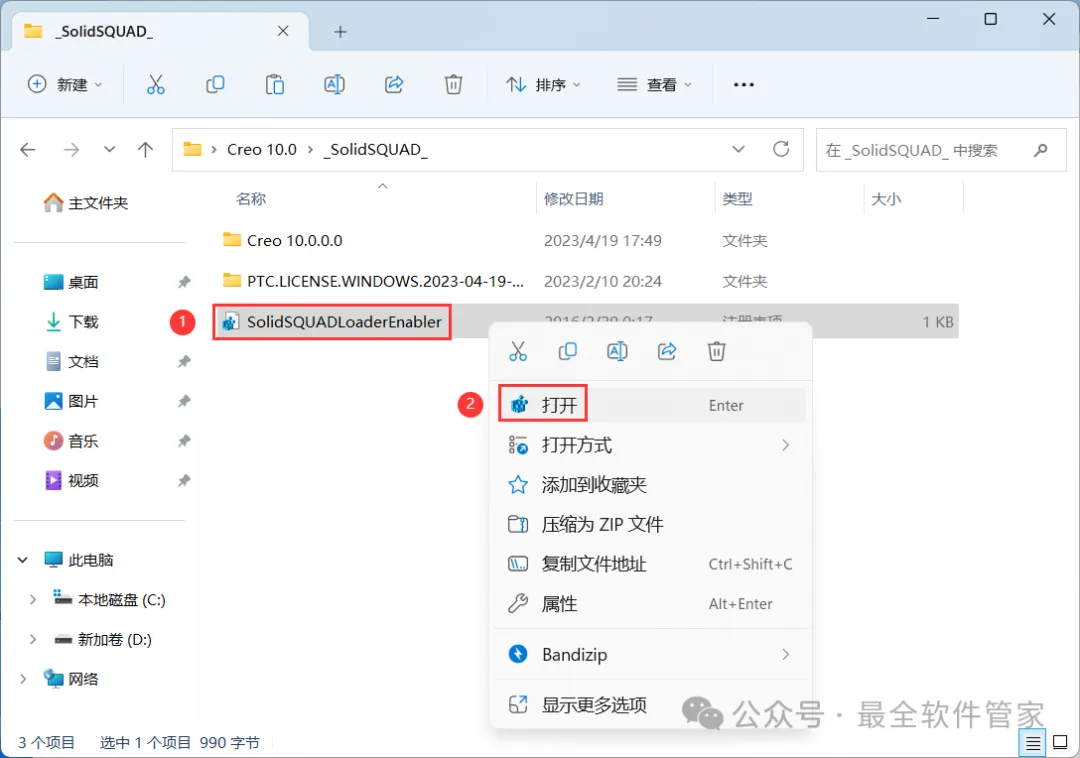The image size is (1080, 758).
Task: Select the PTC.LICENSE.WINDOWS folder
Action: (385, 281)
